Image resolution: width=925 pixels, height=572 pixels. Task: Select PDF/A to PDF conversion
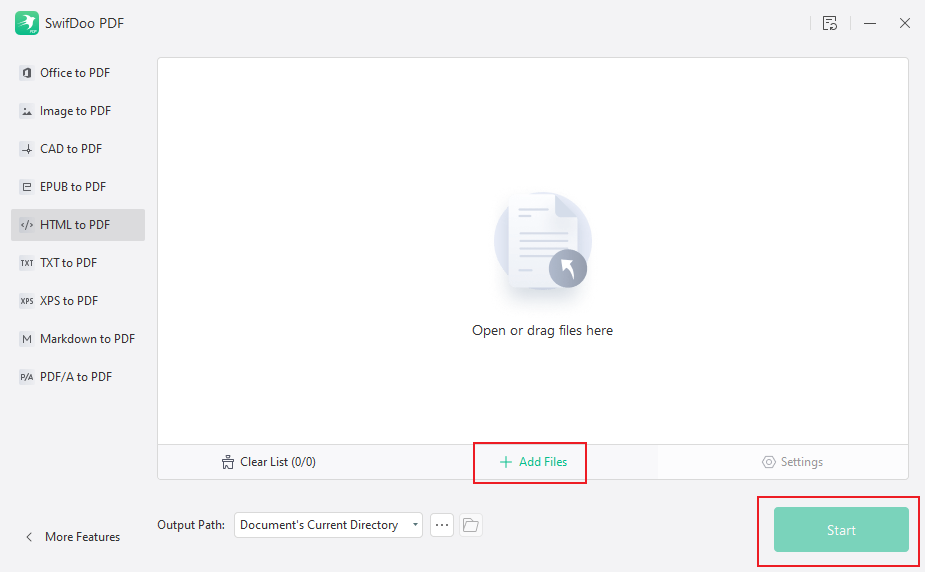[78, 377]
